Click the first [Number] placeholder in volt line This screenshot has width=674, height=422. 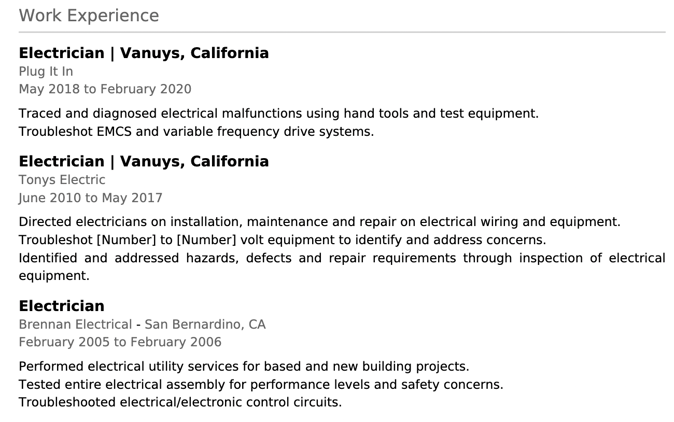(126, 240)
